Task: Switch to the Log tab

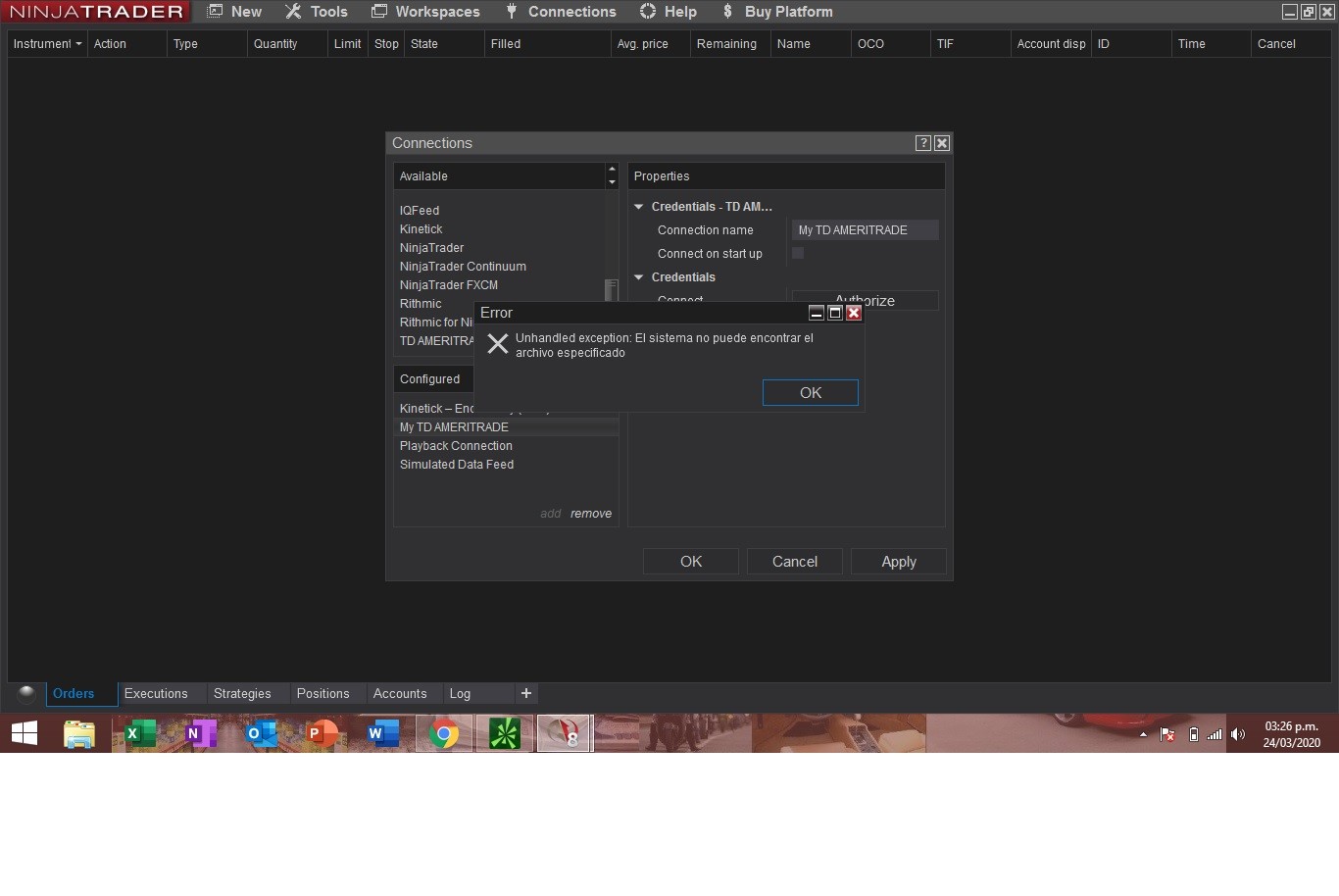Action: (x=460, y=694)
